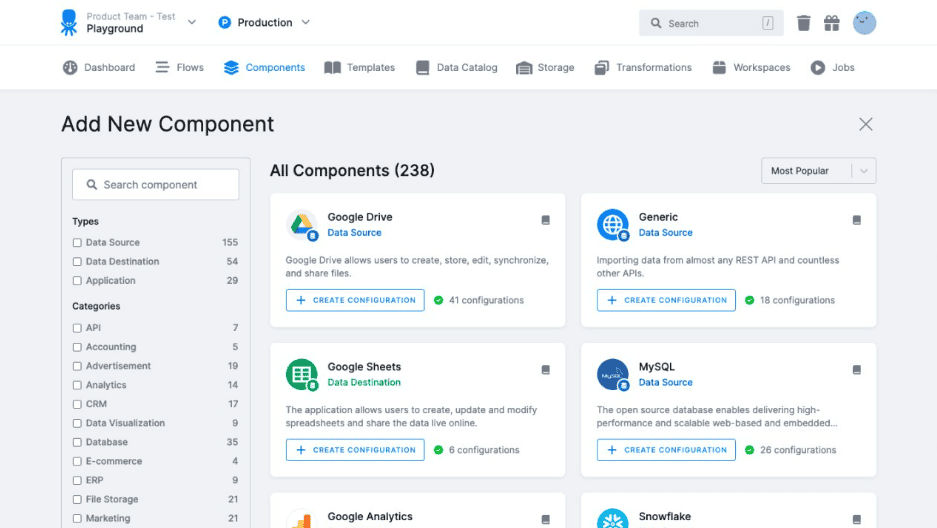Click the Google Analytics card title
Image resolution: width=937 pixels, height=528 pixels.
[370, 516]
